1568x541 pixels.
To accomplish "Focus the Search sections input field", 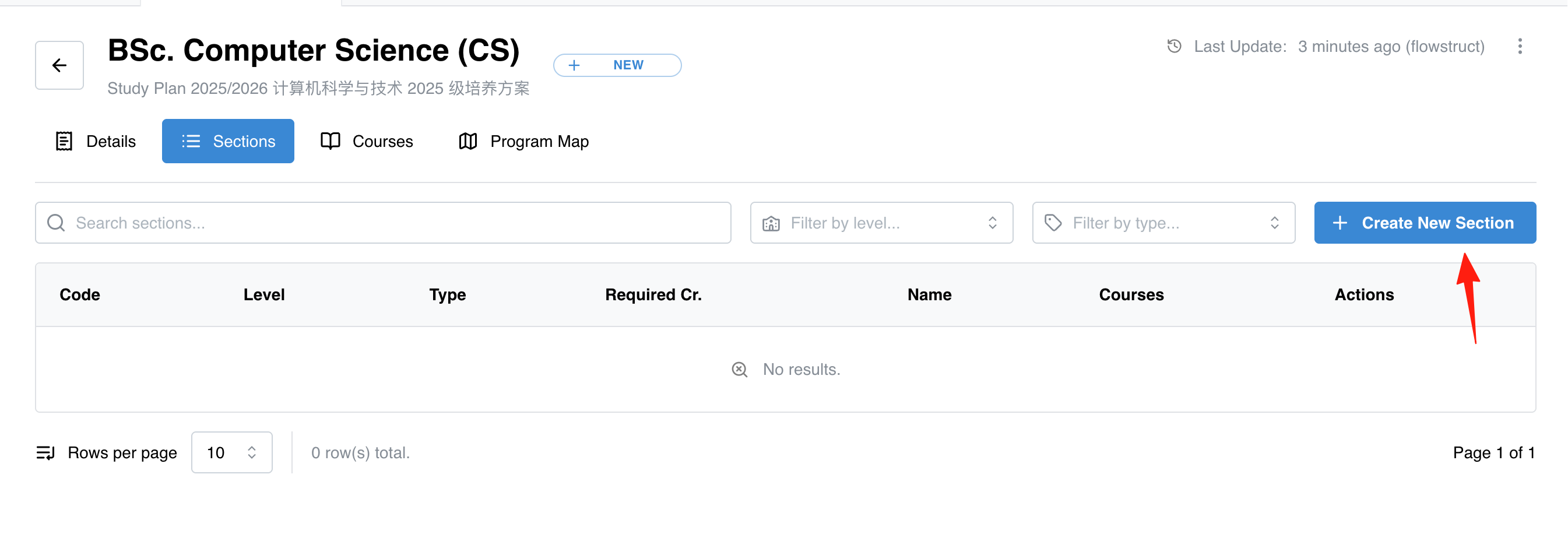I will 383,223.
